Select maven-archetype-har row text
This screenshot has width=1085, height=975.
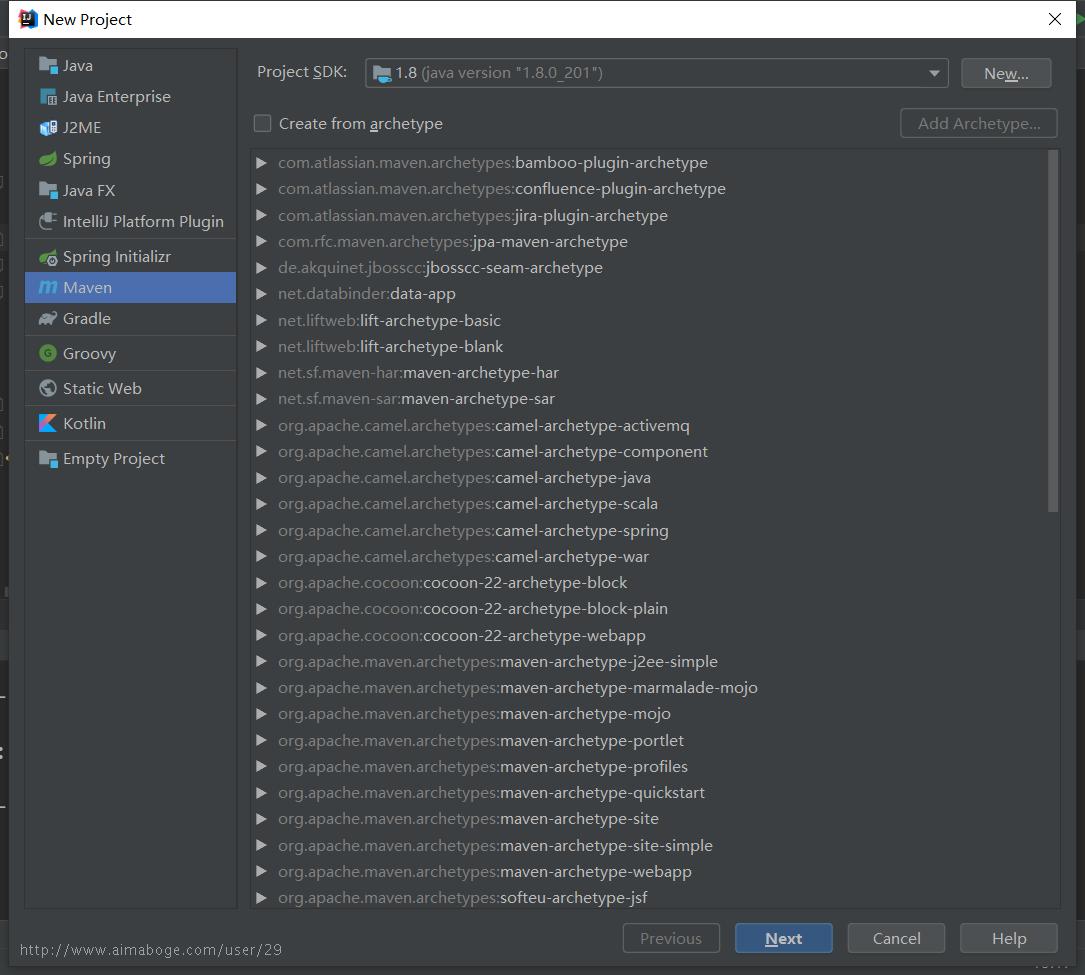pos(418,373)
